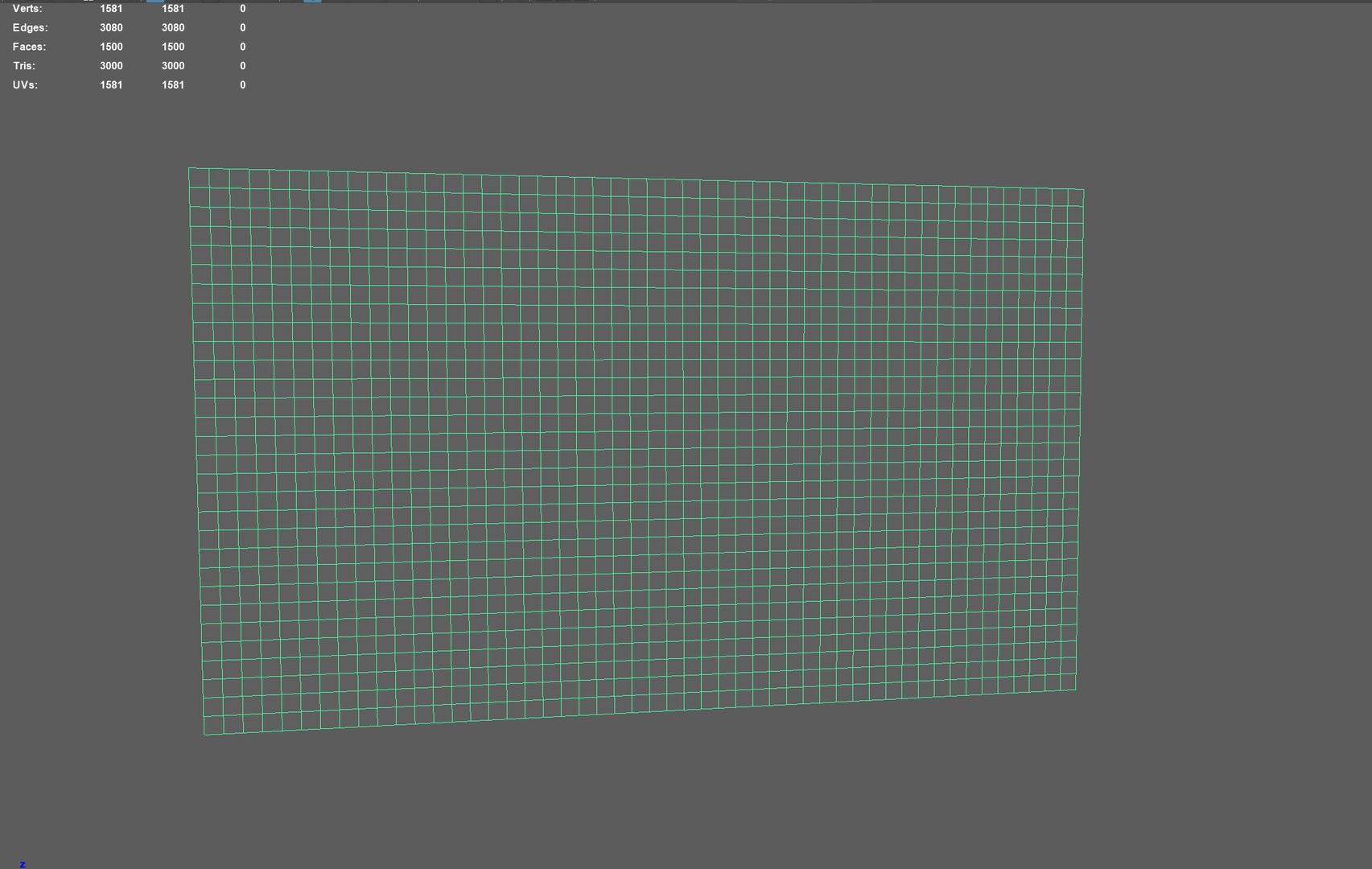Select the top-left corner of the wireframe plane
Viewport: 1372px width, 869px height.
click(189, 168)
